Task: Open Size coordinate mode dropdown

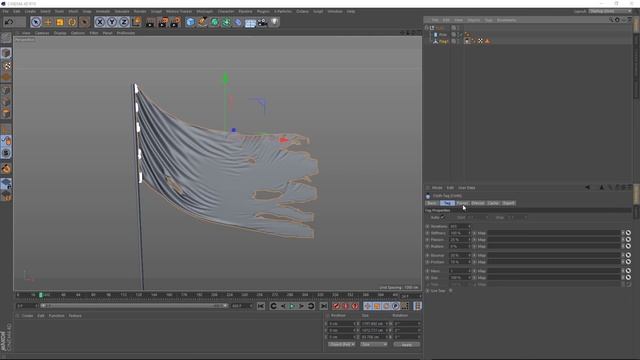Action: pos(373,344)
